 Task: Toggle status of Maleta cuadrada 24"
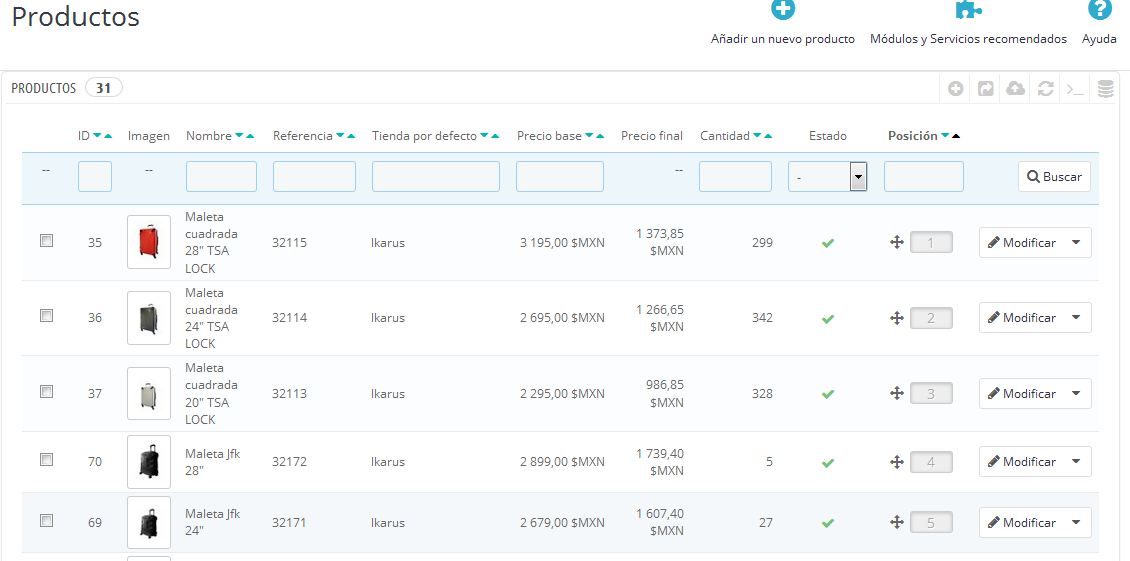coord(827,318)
